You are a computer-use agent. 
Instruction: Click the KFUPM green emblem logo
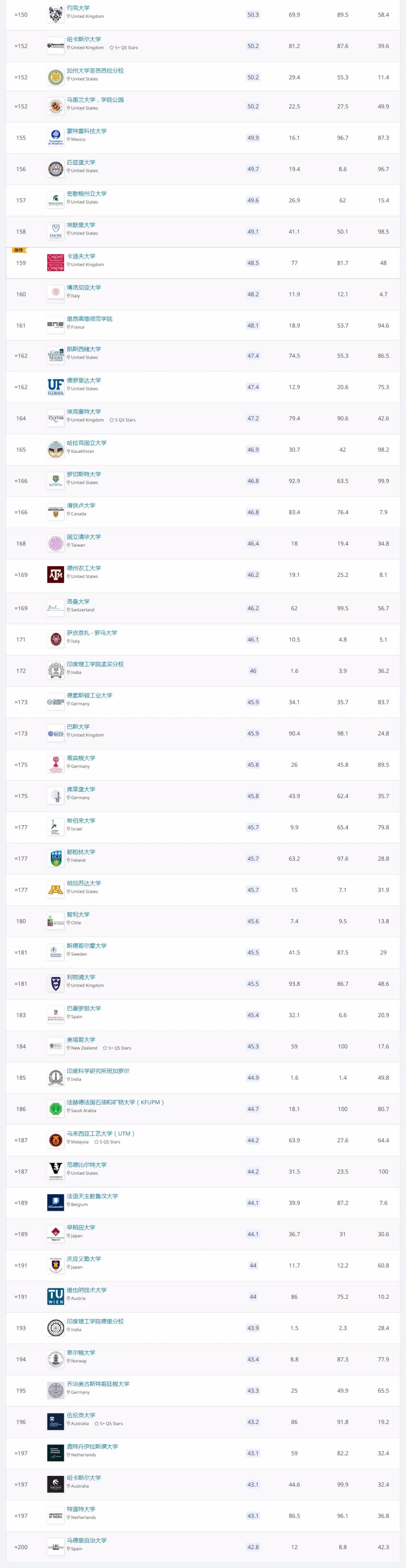point(55,1109)
